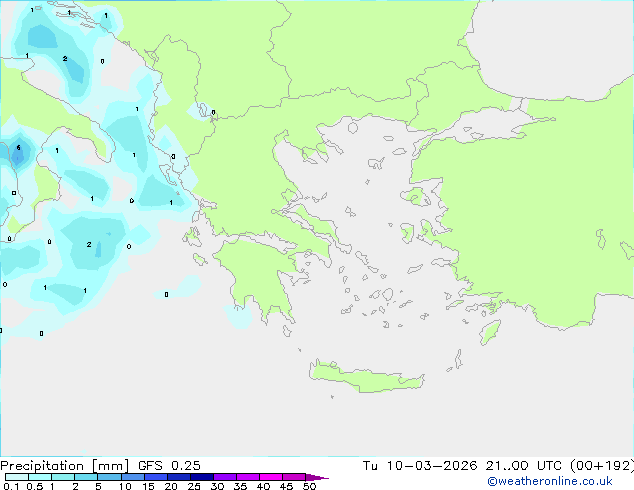634x490 pixels.
Task: Pick the 20–25 mm legend swatch
Action: [178, 477]
